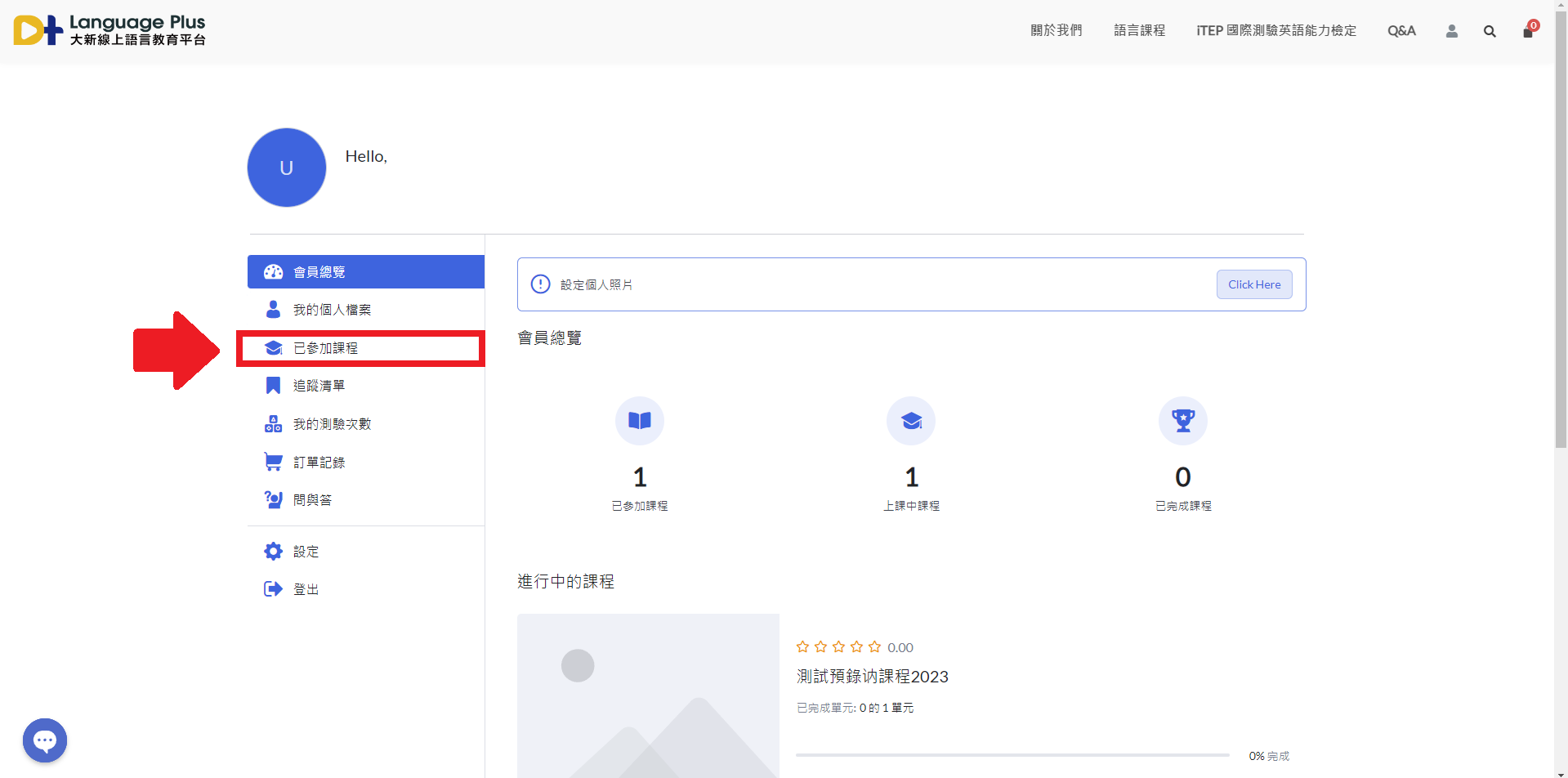Screen dimensions: 1568x778
Task: Open the shopping cart icon
Action: (x=1527, y=31)
